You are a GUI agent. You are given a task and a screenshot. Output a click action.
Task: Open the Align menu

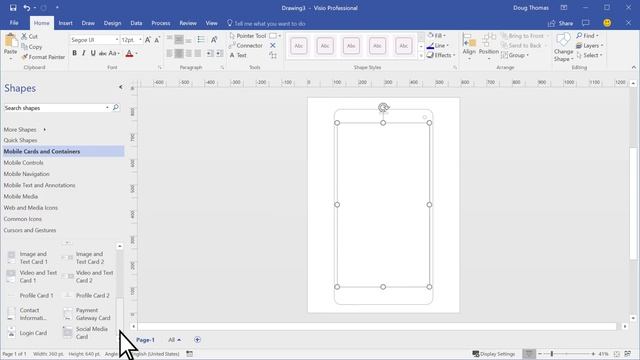tap(469, 47)
